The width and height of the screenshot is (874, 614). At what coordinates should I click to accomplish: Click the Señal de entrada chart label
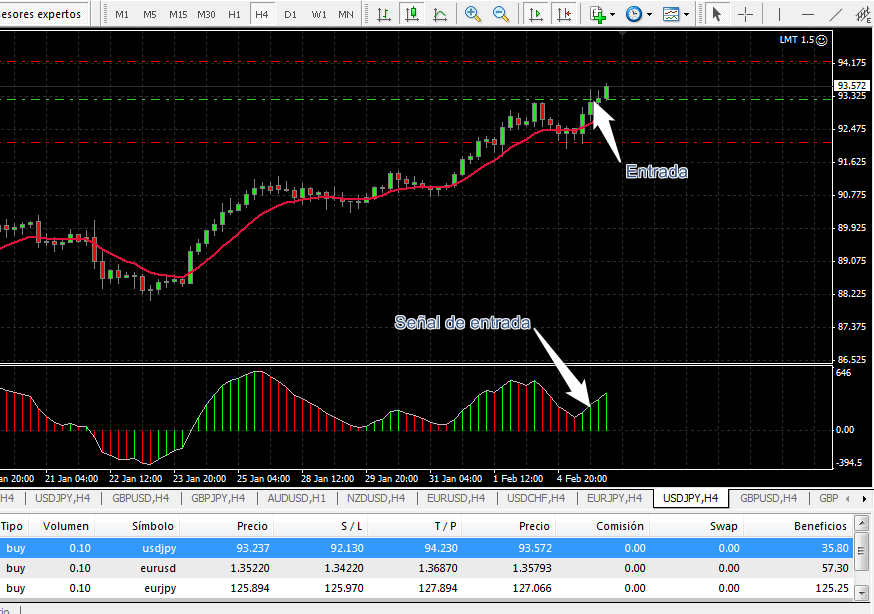(462, 323)
